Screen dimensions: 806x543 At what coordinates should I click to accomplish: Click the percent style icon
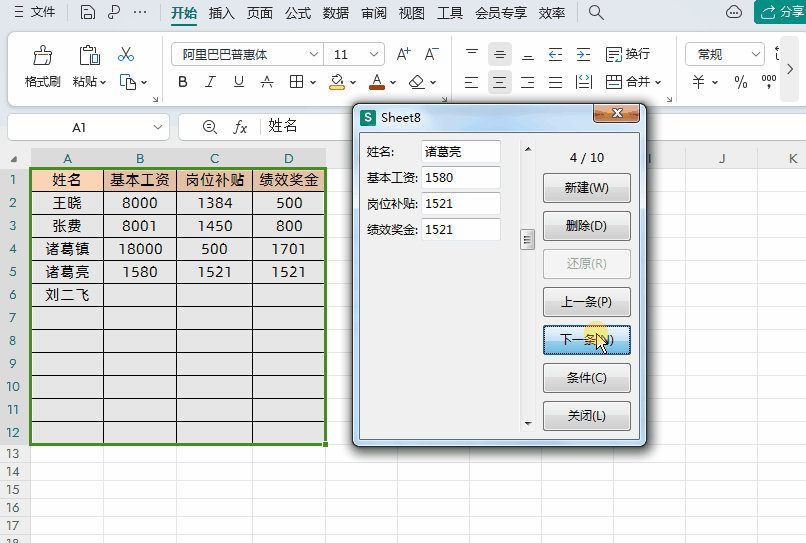click(741, 81)
